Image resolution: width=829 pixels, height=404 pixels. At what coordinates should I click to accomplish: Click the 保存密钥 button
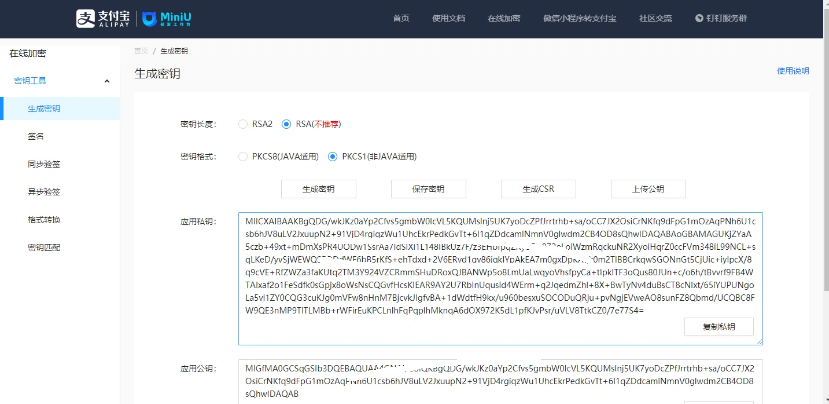tap(428, 189)
